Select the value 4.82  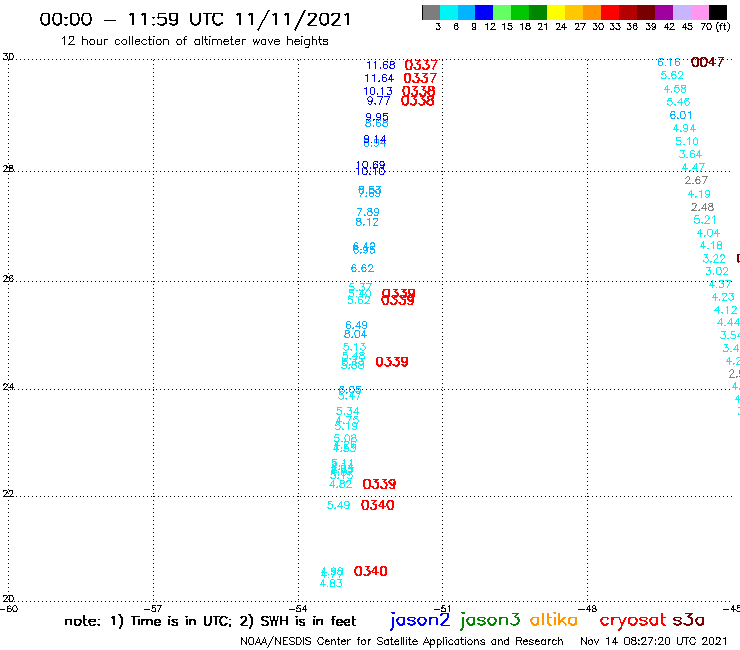click(340, 484)
